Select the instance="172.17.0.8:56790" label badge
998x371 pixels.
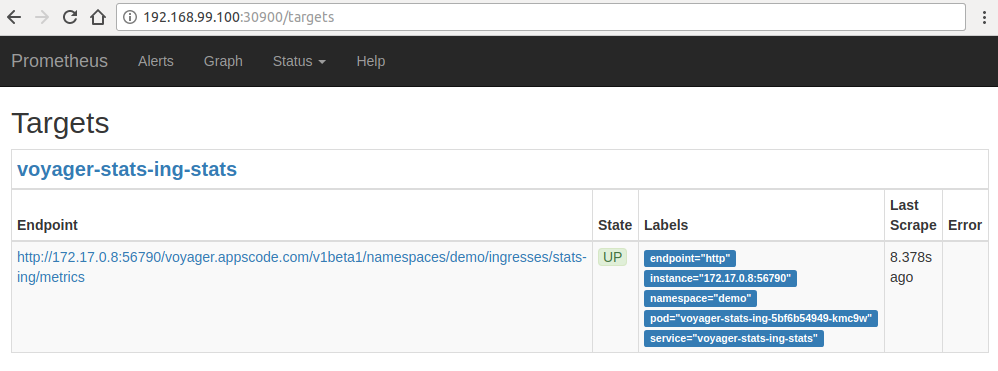point(720,278)
